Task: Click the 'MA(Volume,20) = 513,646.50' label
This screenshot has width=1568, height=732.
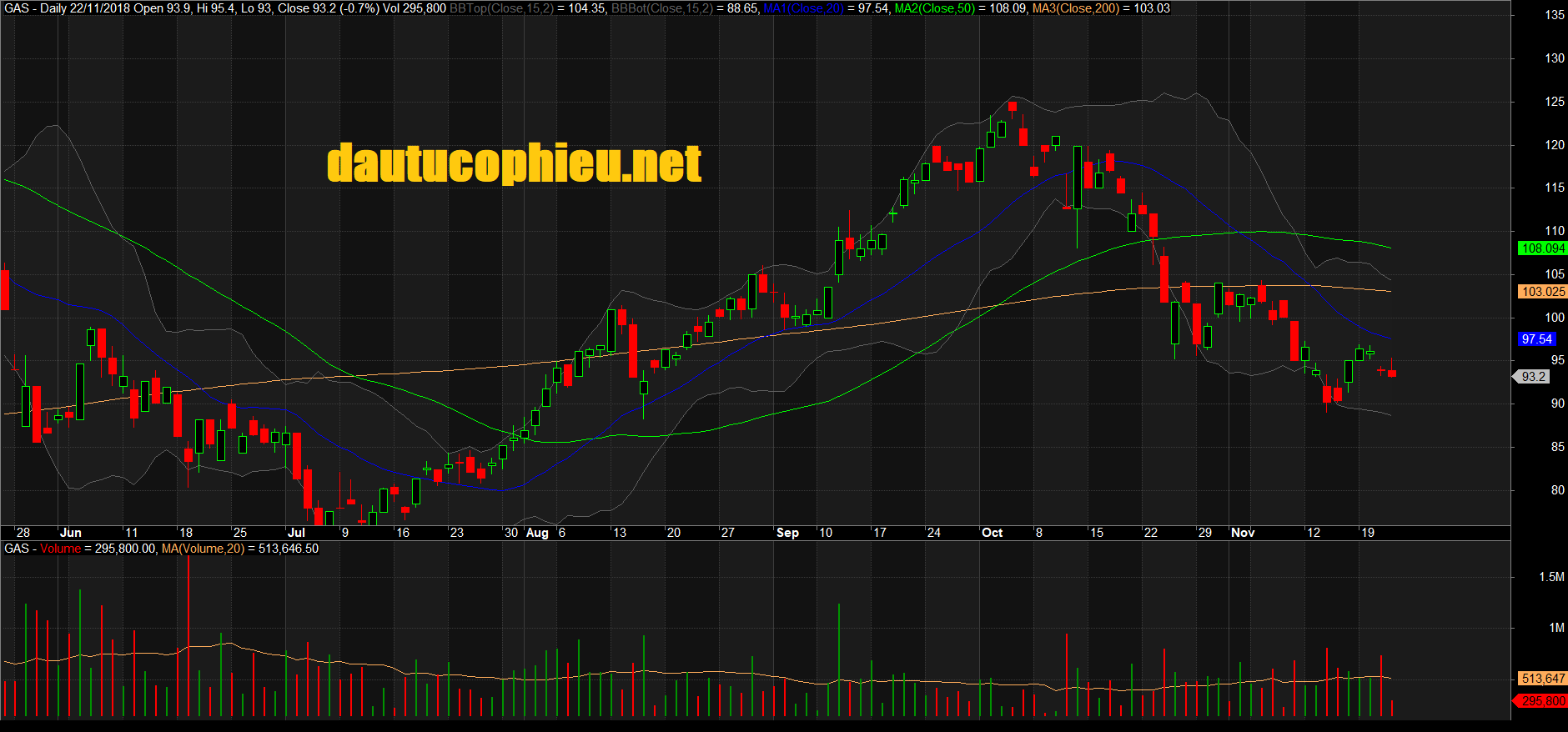Action: 240,549
